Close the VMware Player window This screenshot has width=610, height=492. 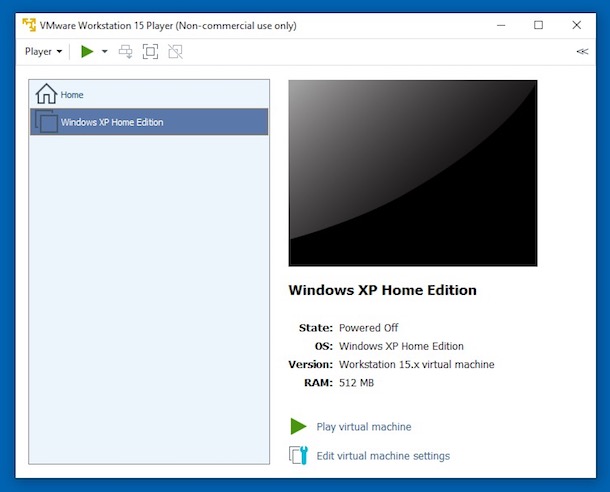click(x=577, y=25)
